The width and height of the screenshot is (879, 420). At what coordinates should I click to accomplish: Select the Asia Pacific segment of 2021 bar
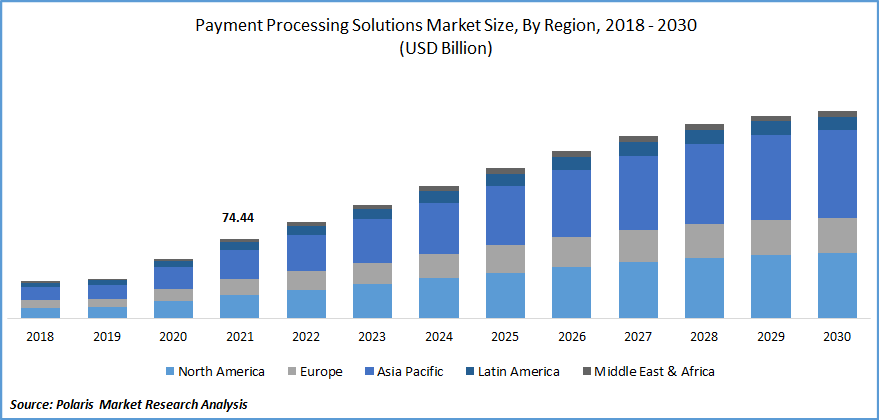239,264
